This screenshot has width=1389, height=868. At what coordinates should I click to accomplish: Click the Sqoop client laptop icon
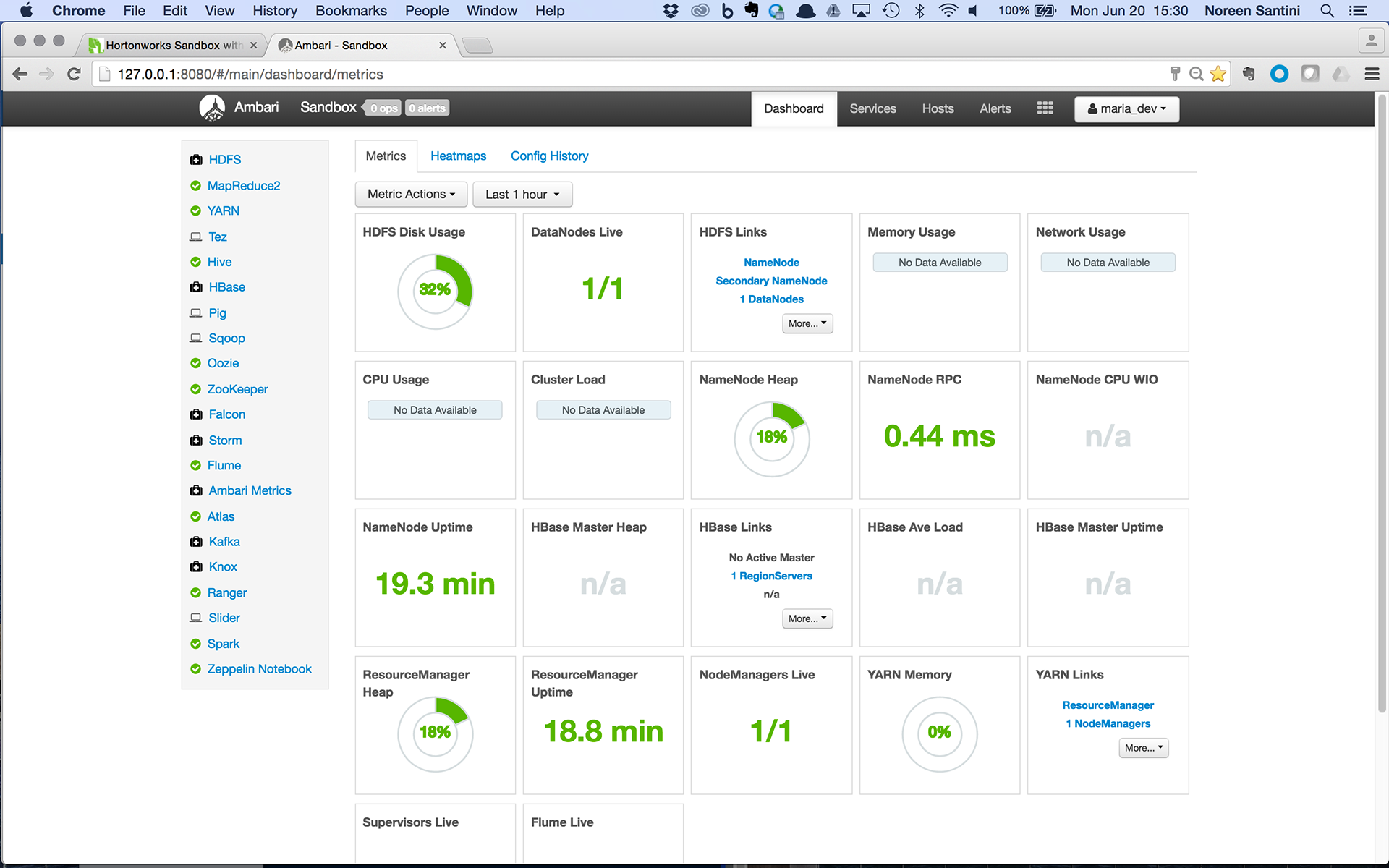point(195,339)
